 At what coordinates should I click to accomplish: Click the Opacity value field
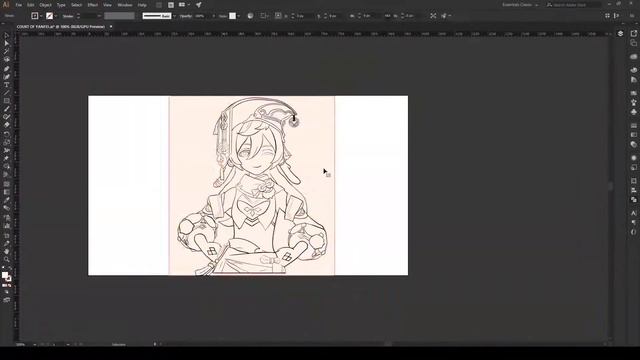(x=202, y=16)
